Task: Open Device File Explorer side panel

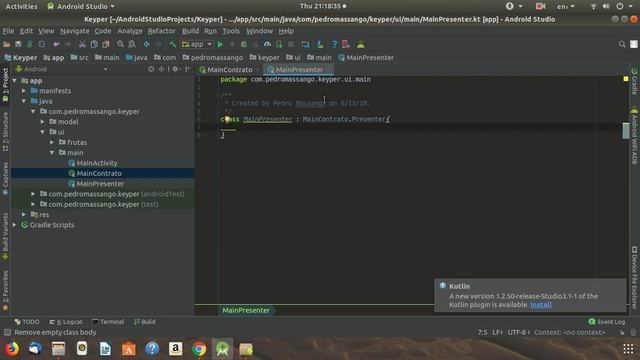Action: pyautogui.click(x=634, y=278)
